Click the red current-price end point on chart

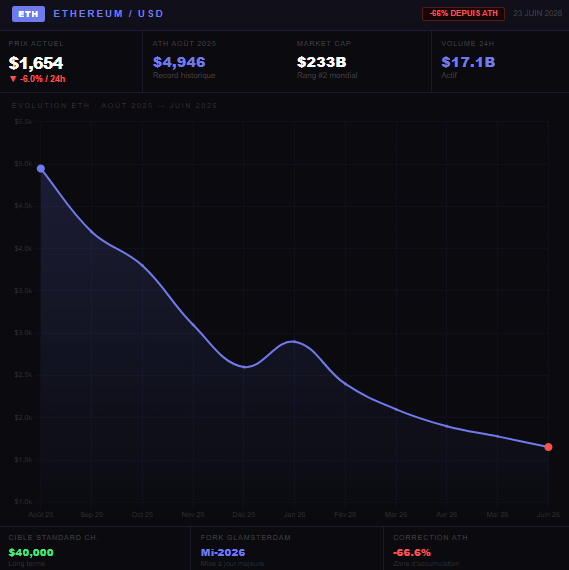[x=548, y=447]
